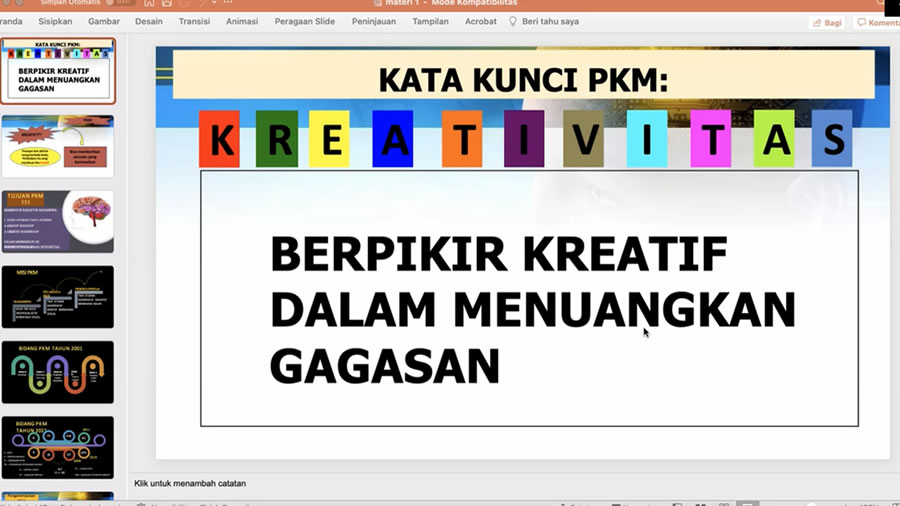The height and width of the screenshot is (506, 900).
Task: Select the second slide thumbnail
Action: point(58,146)
